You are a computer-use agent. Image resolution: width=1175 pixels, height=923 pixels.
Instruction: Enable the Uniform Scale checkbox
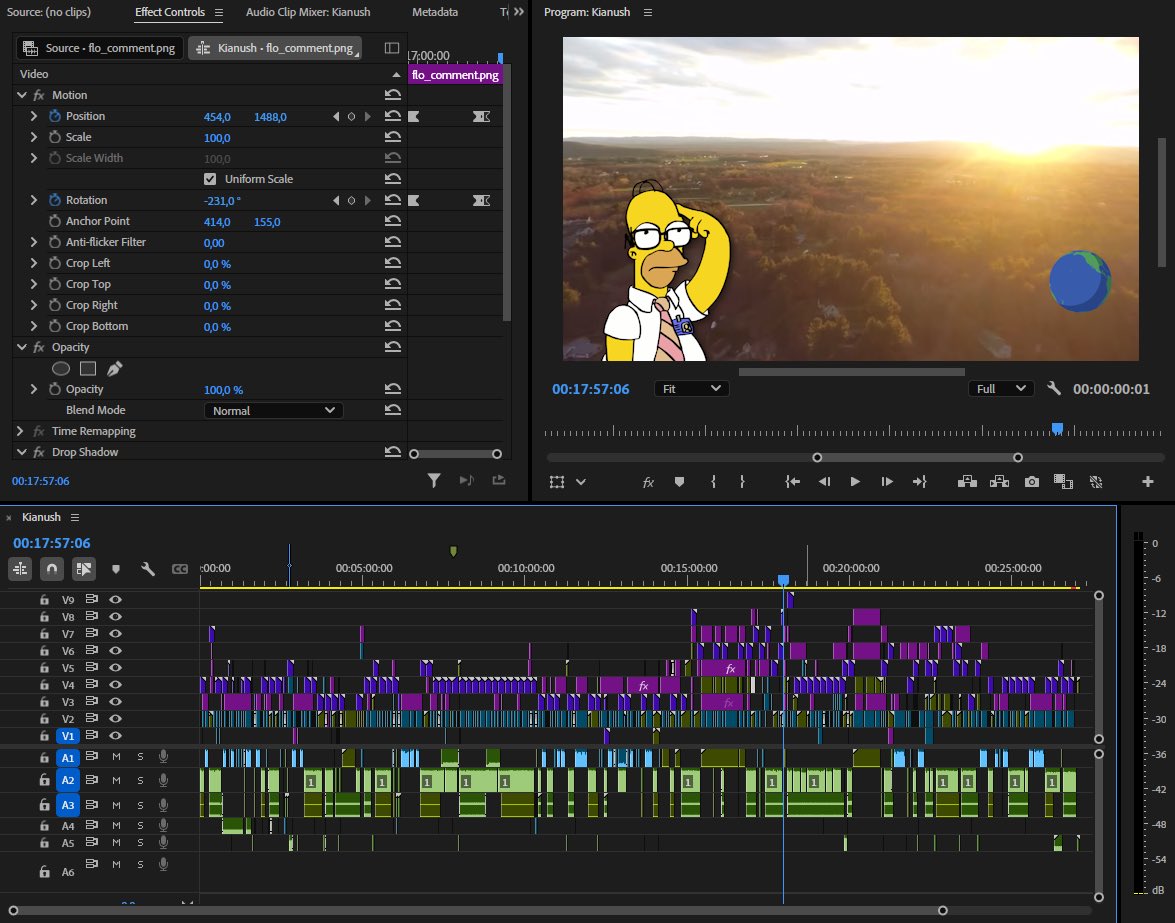tap(209, 178)
